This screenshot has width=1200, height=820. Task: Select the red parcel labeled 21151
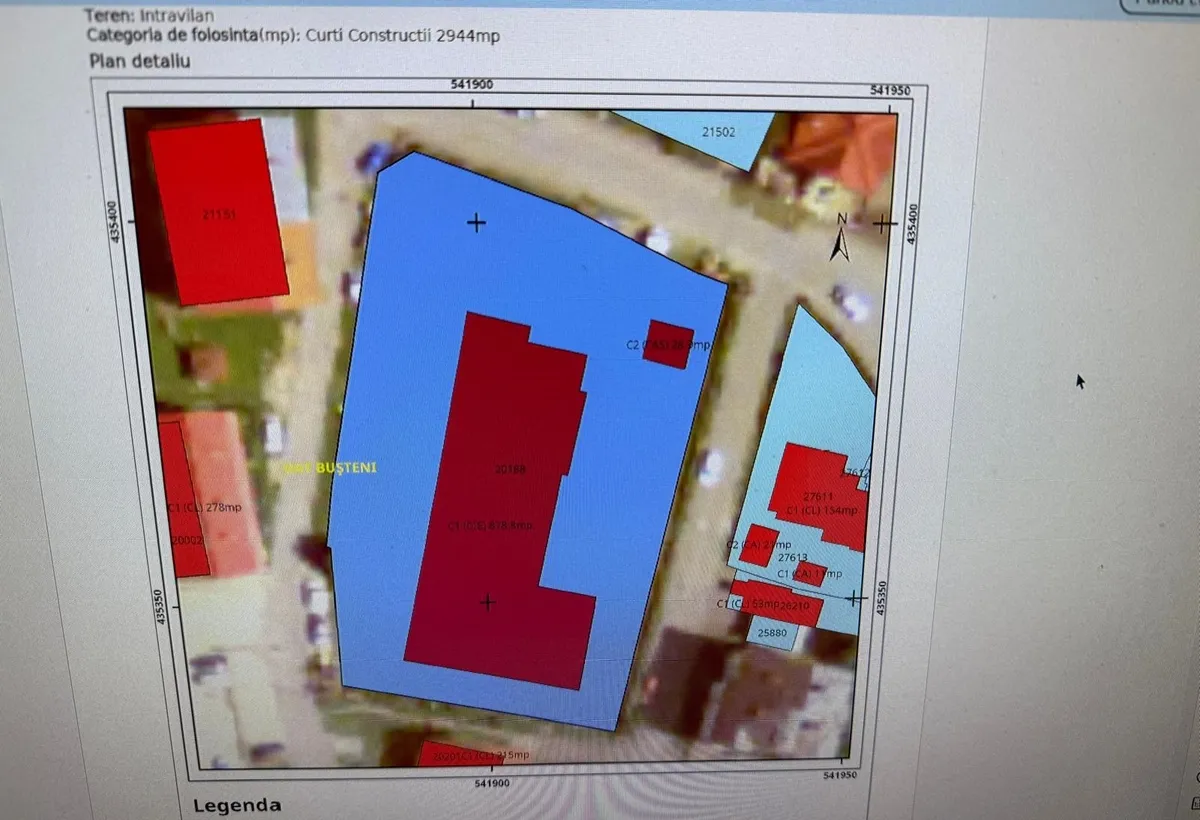point(219,211)
